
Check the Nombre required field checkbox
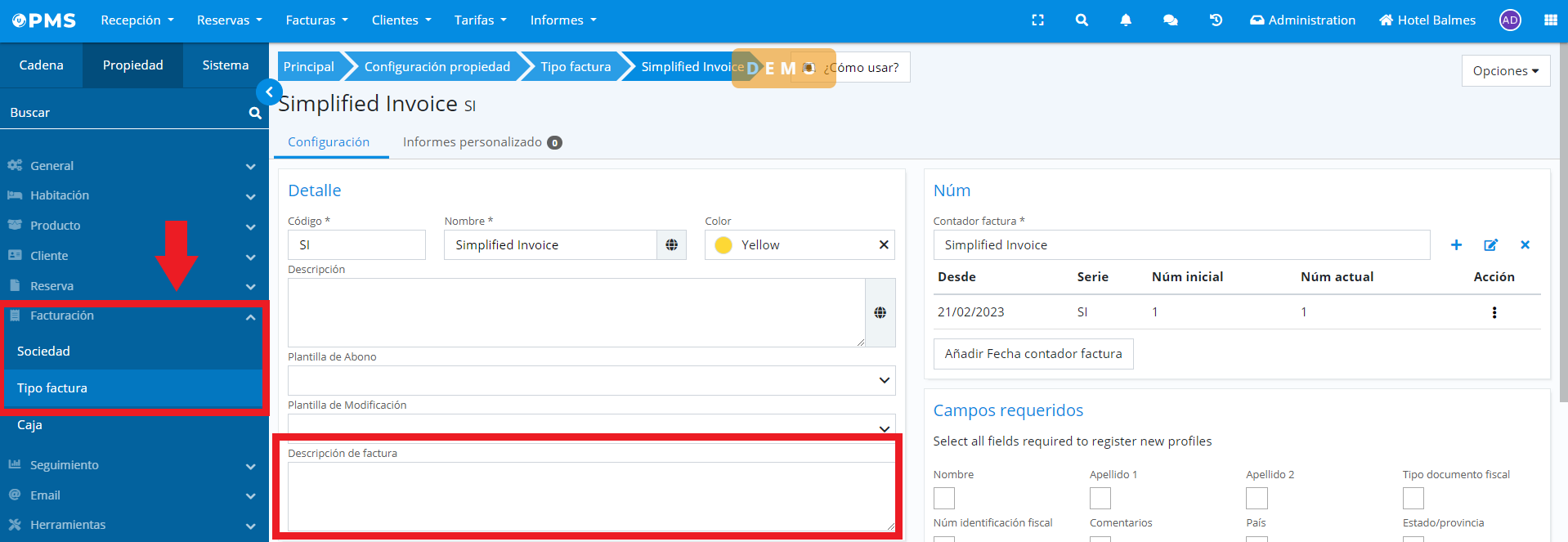pyautogui.click(x=944, y=498)
